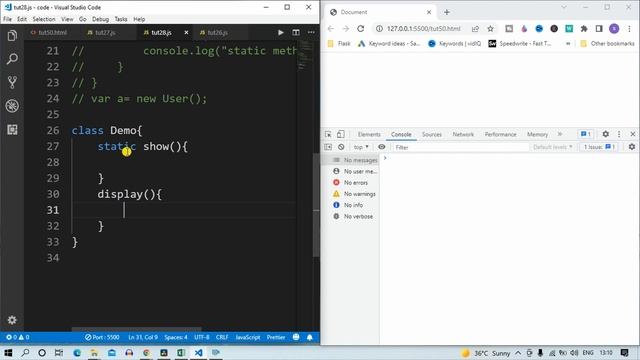Open the Selection menu
The image size is (640, 360).
point(44,19)
